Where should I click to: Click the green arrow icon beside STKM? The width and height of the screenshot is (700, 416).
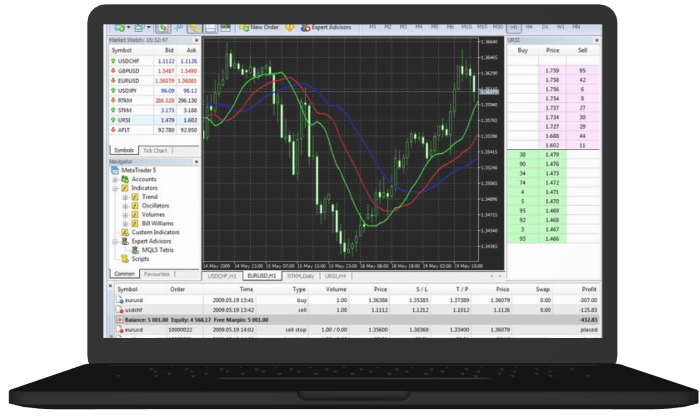113,110
